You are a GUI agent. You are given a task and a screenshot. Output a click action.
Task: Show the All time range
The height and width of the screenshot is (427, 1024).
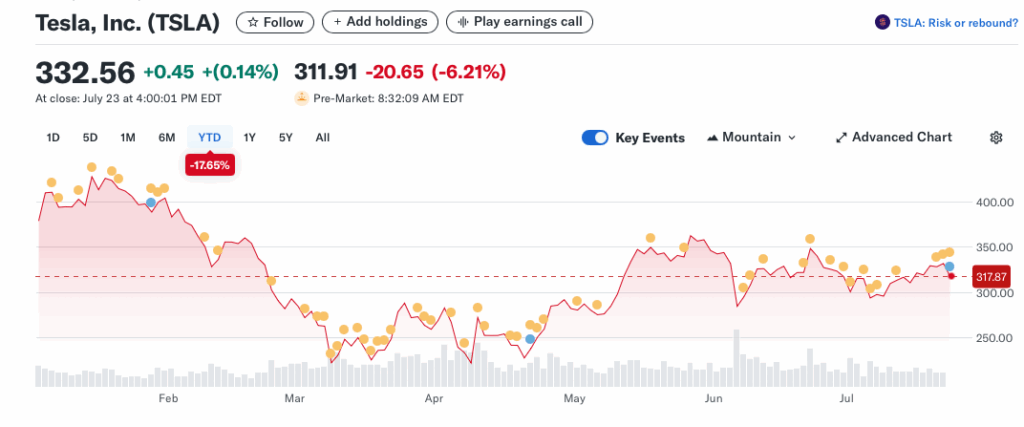322,138
